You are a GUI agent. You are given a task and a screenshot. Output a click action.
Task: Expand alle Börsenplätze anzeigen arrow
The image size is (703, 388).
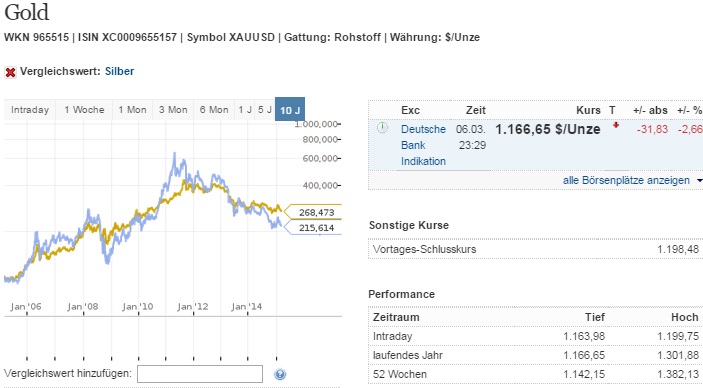[x=699, y=181]
